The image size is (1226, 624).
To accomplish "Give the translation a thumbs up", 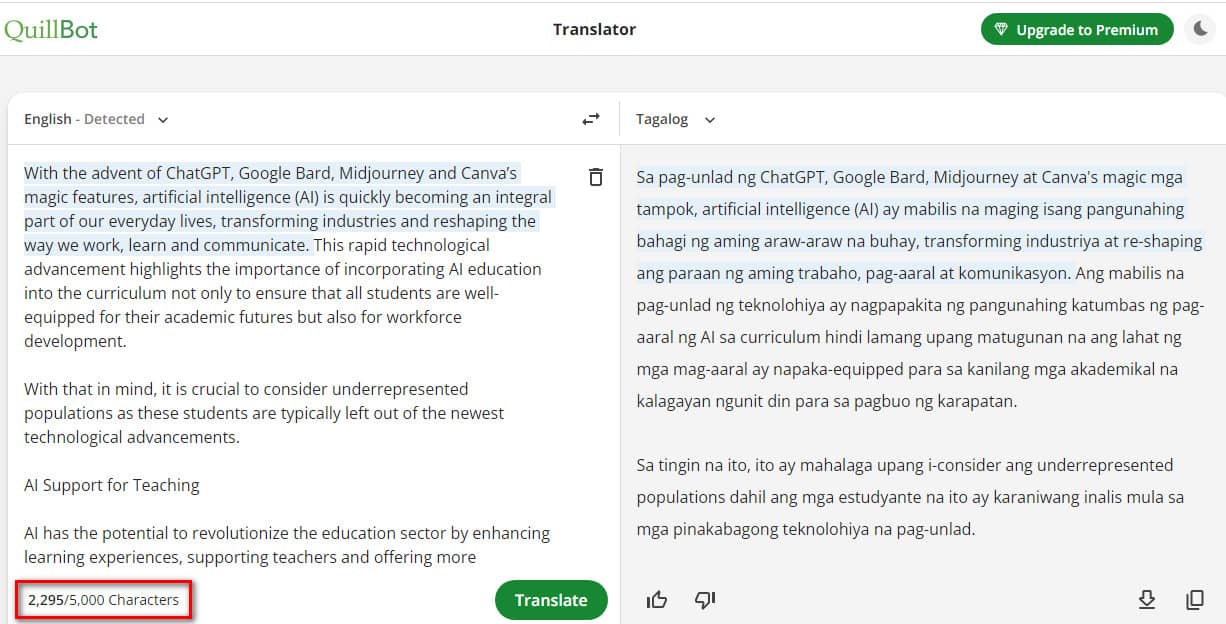I will [657, 600].
